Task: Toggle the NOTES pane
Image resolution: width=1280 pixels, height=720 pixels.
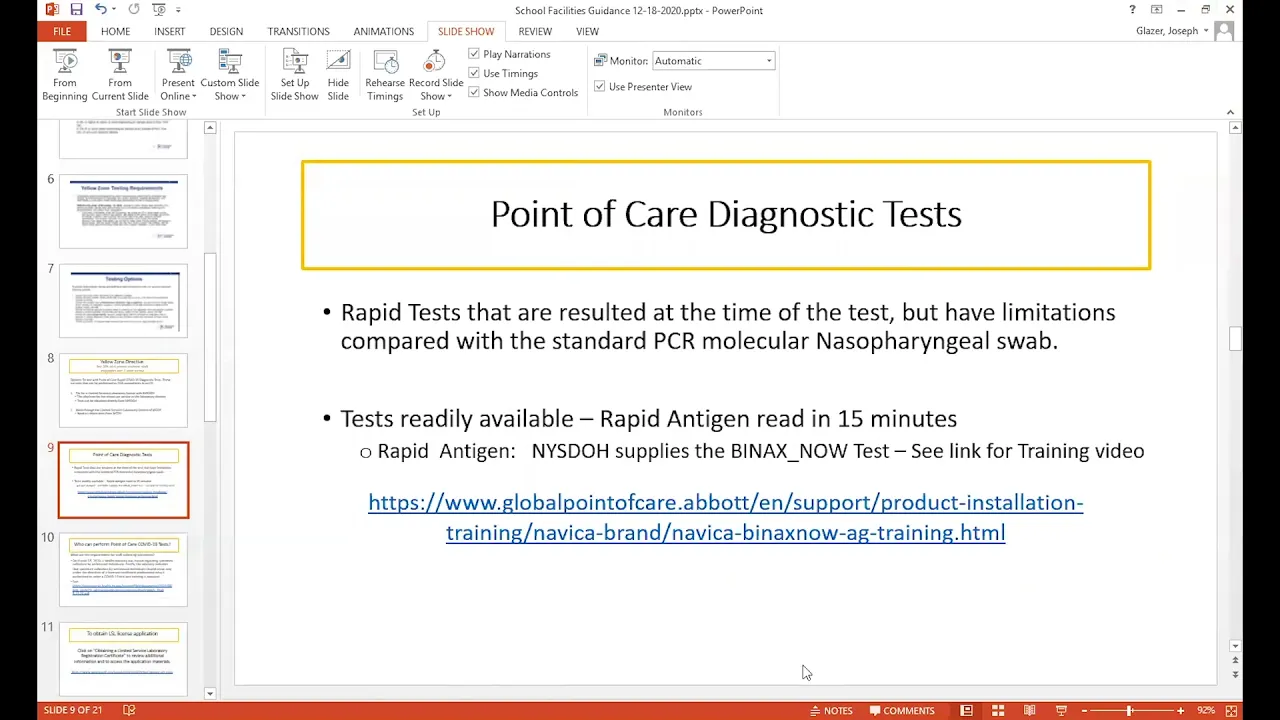Action: point(831,711)
